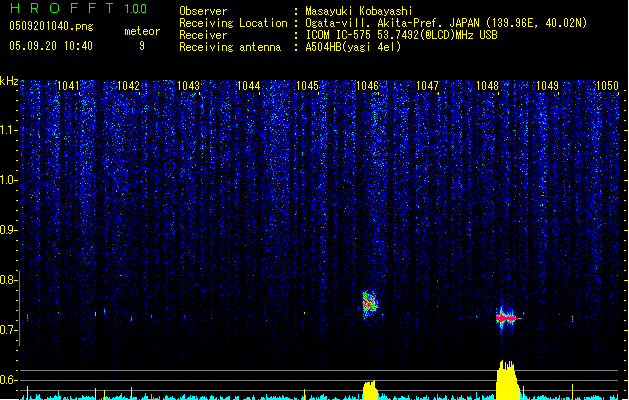
Task: Click the 1043 time axis marker
Action: pyautogui.click(x=188, y=86)
